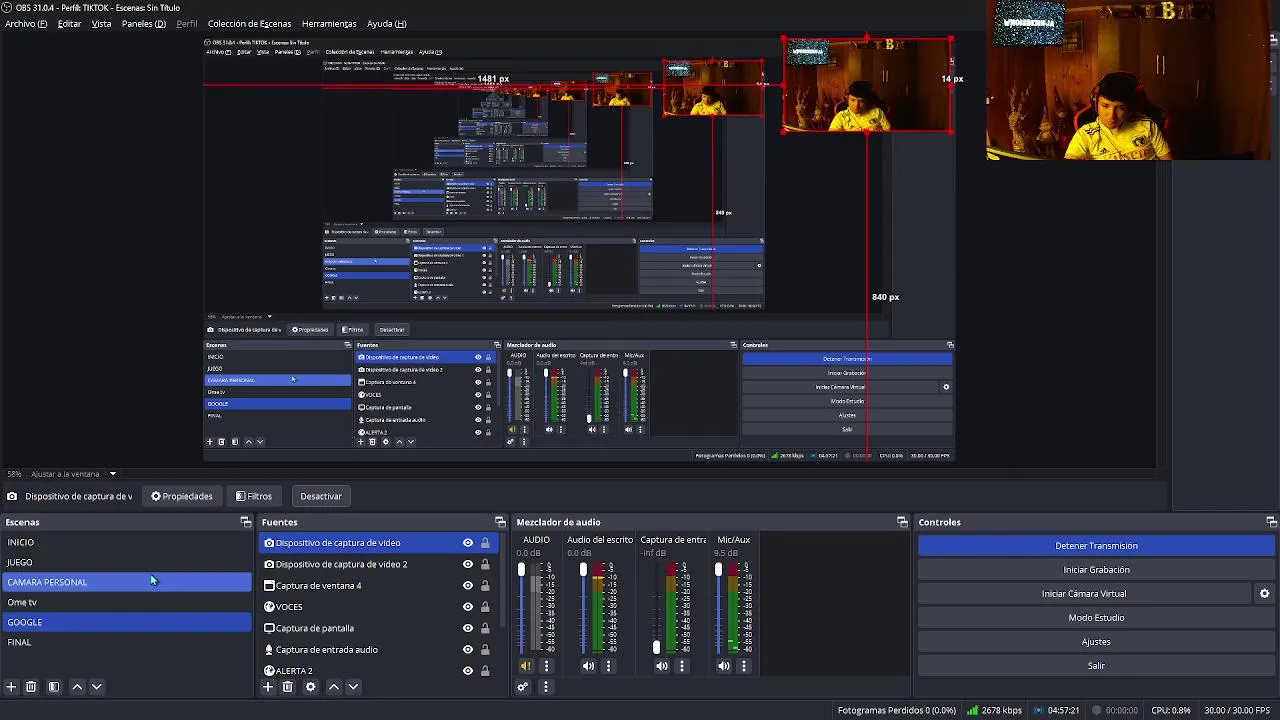The width and height of the screenshot is (1280, 720).
Task: Open options menu for the AUDIO channel
Action: pyautogui.click(x=546, y=666)
